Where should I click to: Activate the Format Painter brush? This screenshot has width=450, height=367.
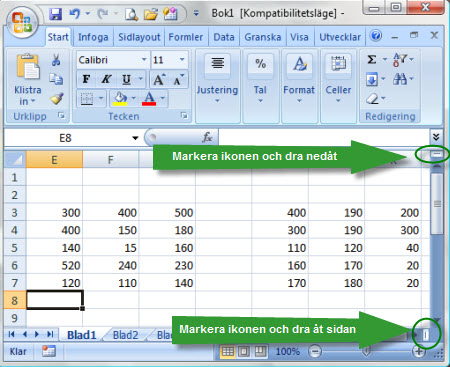pos(57,98)
